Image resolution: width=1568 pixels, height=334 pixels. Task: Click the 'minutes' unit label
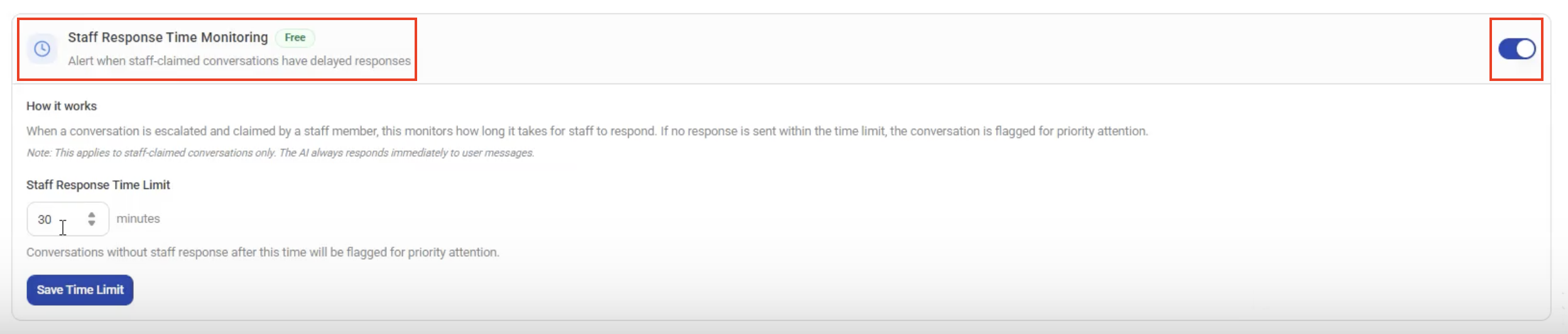[138, 219]
